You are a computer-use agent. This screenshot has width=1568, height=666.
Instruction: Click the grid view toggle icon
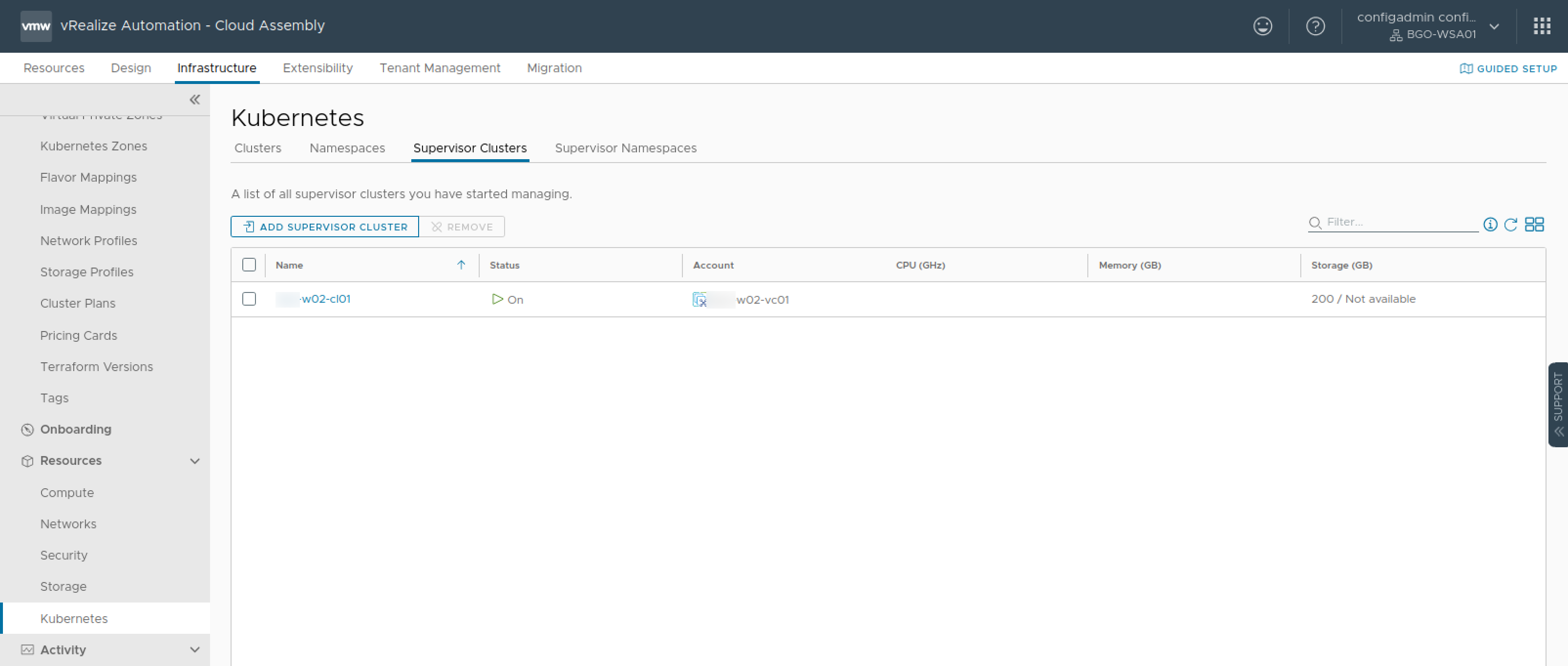(x=1535, y=222)
